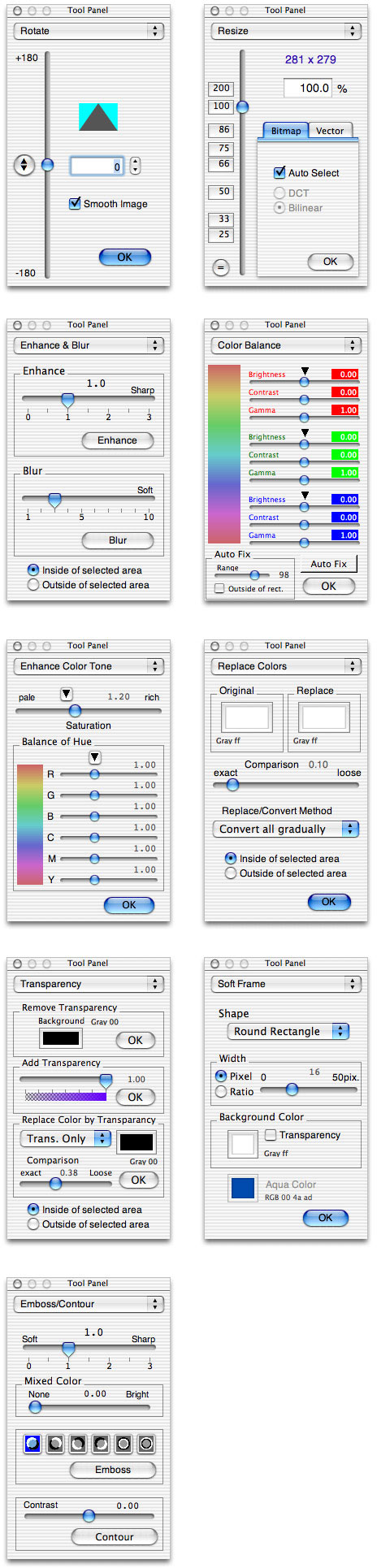Click the round equals button in Resize panel
This screenshot has height=1568, width=377.
click(x=220, y=266)
